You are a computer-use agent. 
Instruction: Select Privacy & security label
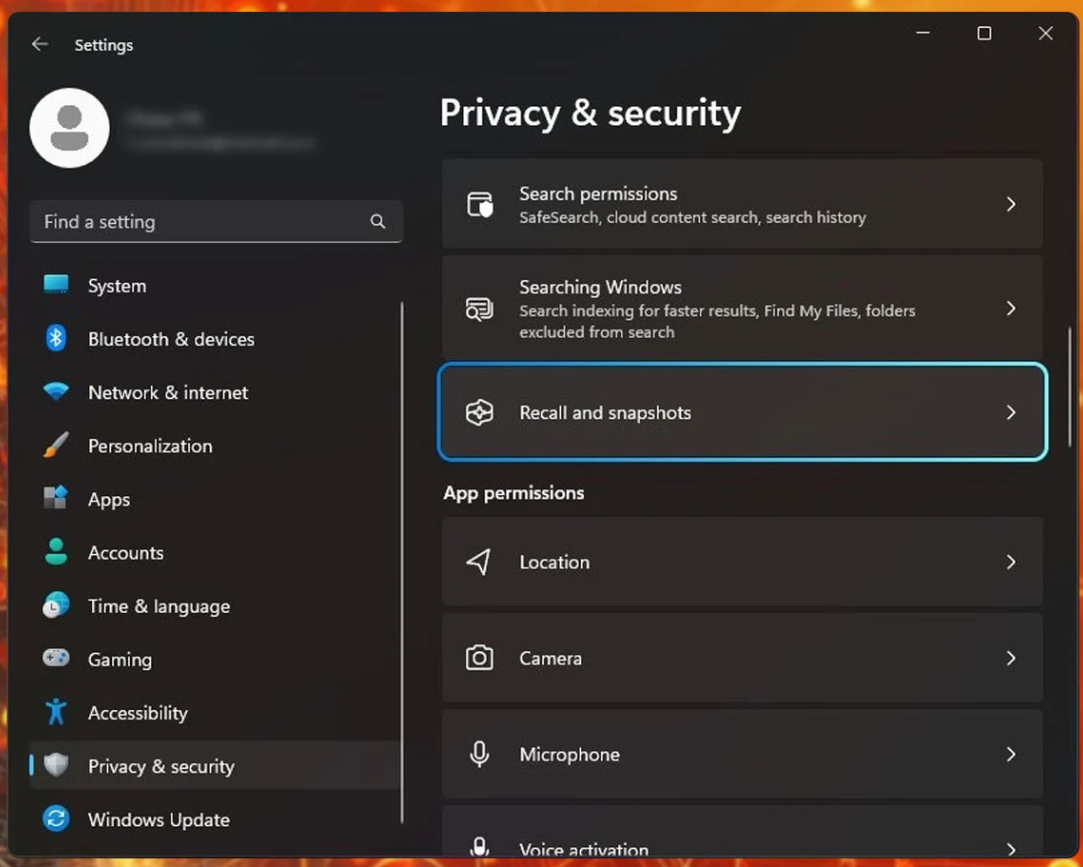pos(162,766)
